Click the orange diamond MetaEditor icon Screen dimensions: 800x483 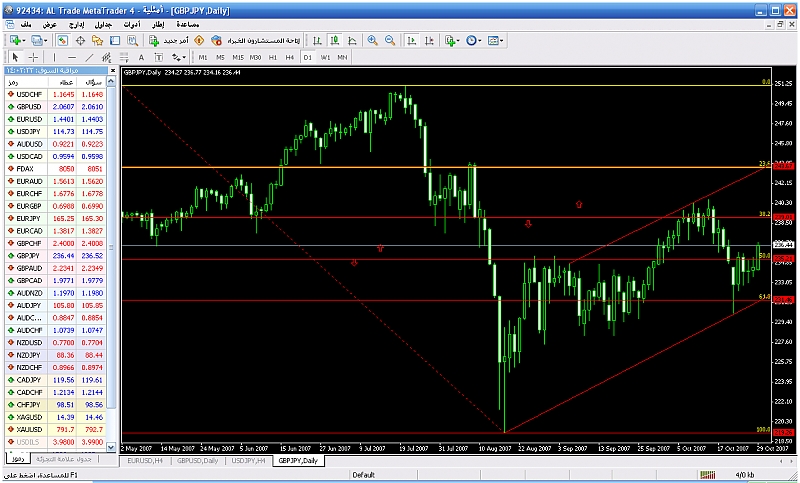pyautogui.click(x=199, y=40)
